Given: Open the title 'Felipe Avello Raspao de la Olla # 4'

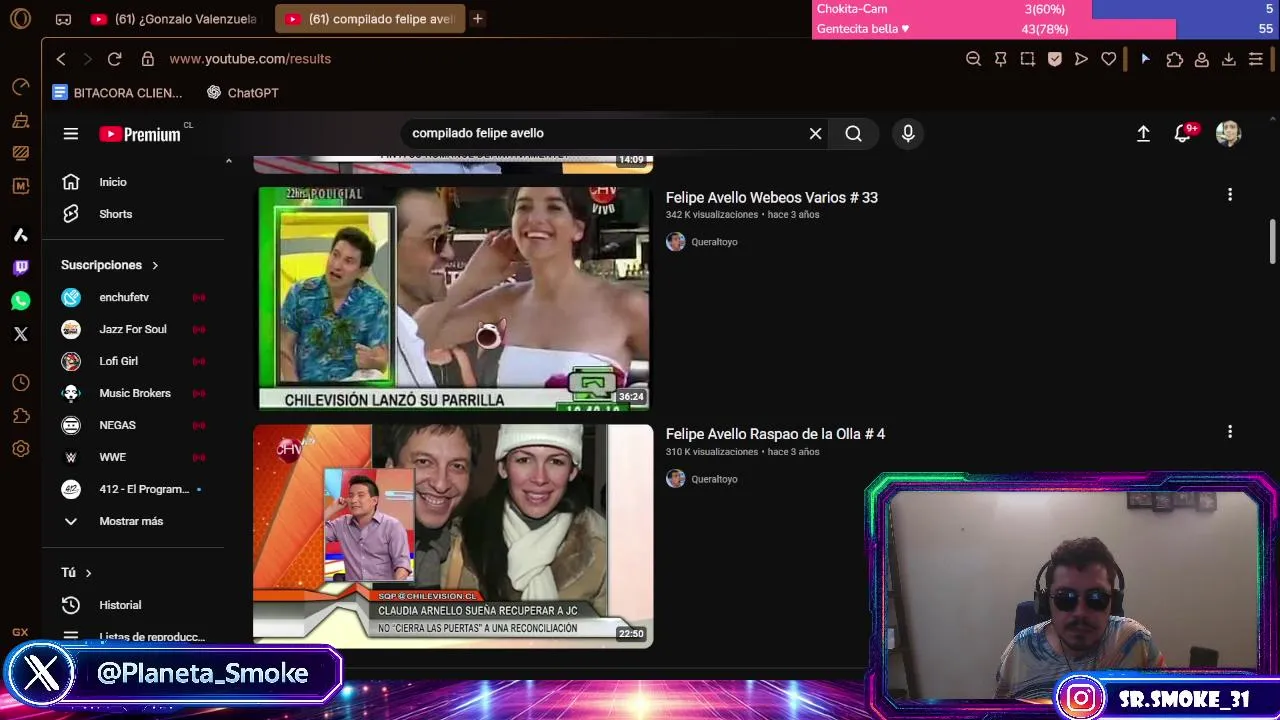Looking at the screenshot, I should (775, 434).
